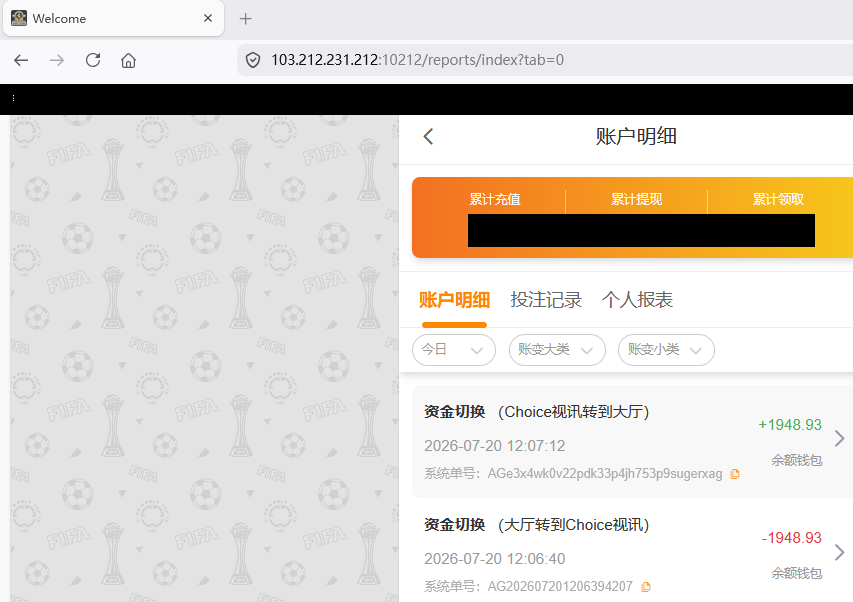
Task: Go back using the browser back arrow
Action: [21, 60]
